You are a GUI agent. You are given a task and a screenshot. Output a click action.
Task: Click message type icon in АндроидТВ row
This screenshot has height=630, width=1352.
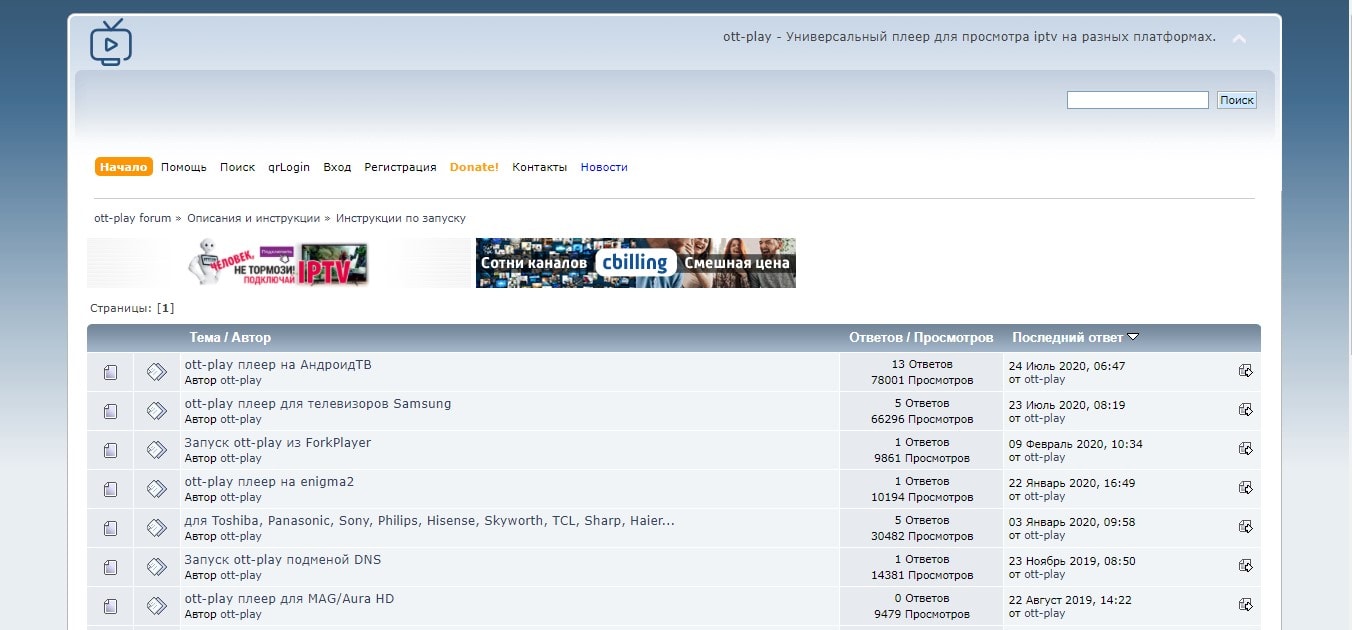pos(157,372)
